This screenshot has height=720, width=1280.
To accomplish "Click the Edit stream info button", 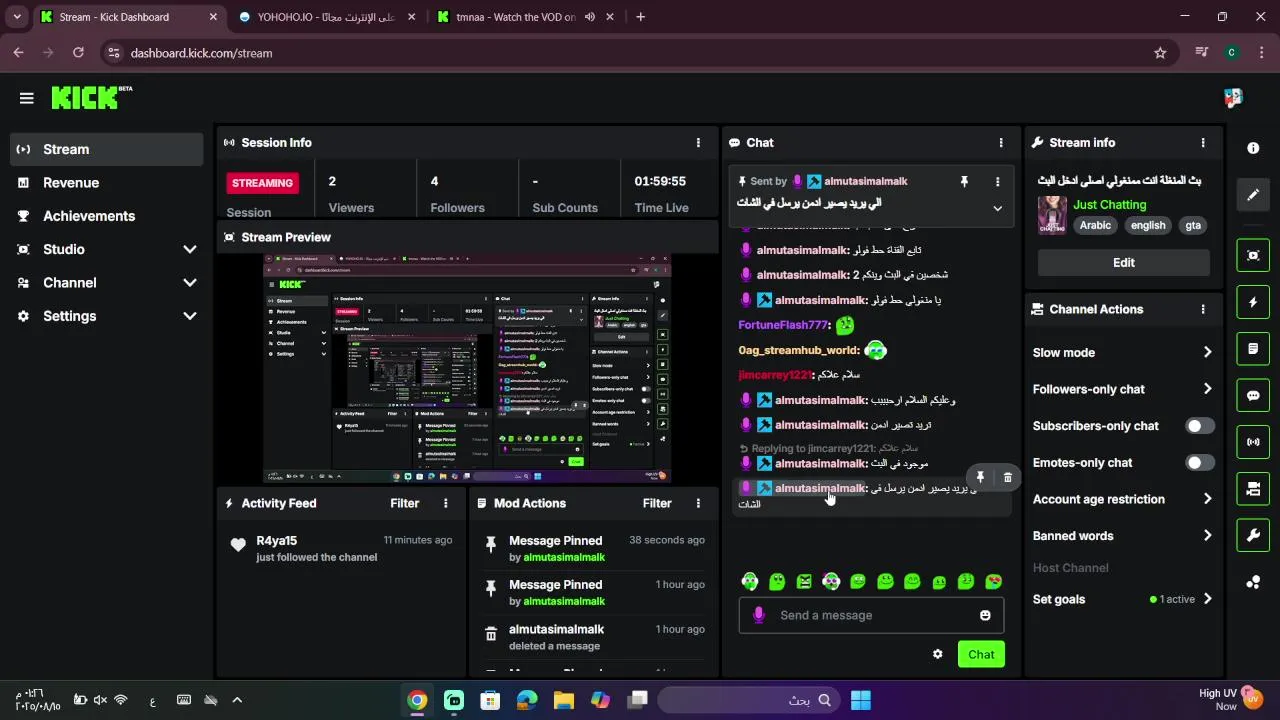I will [1124, 263].
